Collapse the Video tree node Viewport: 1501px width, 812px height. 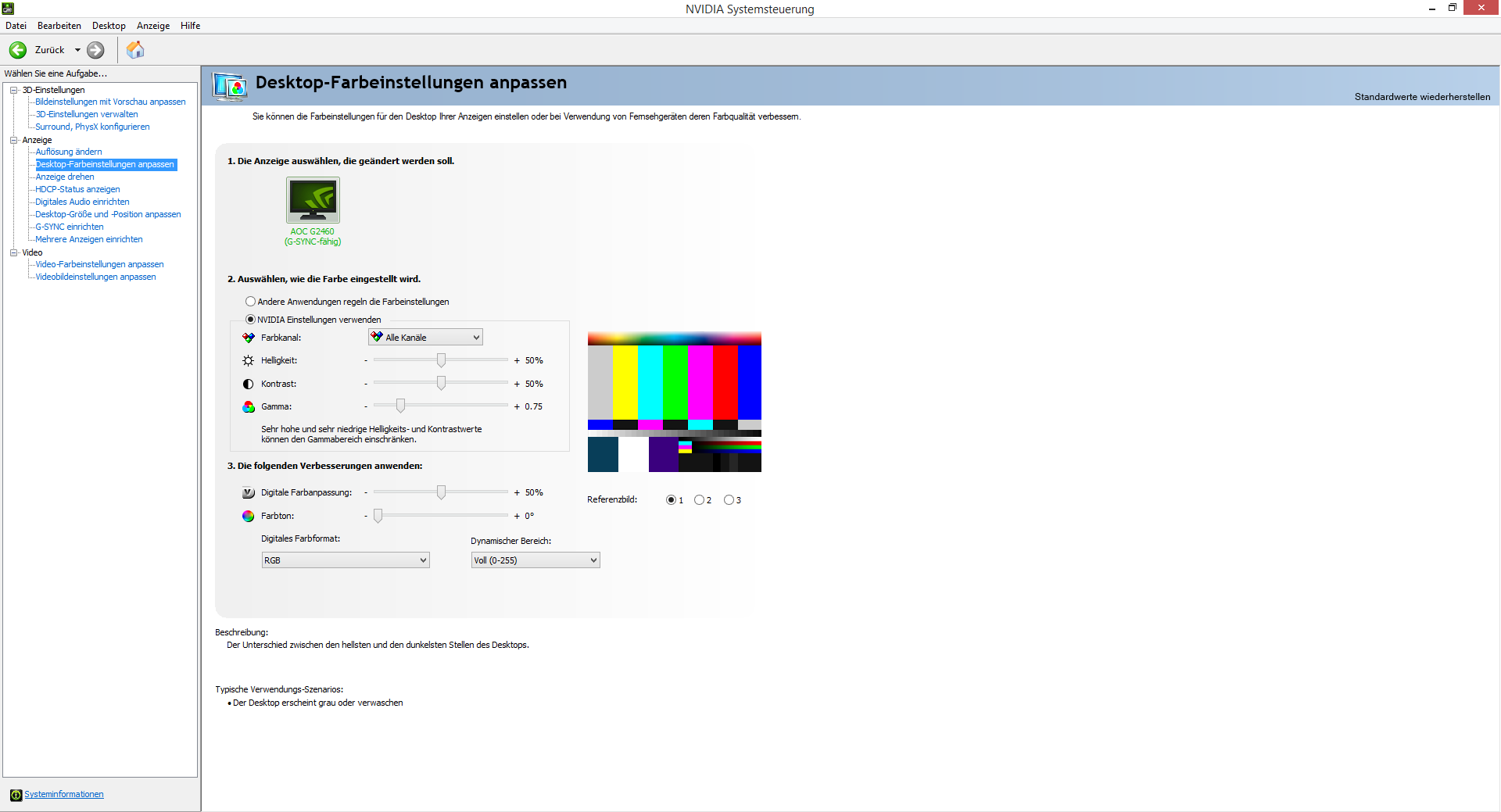(13, 252)
